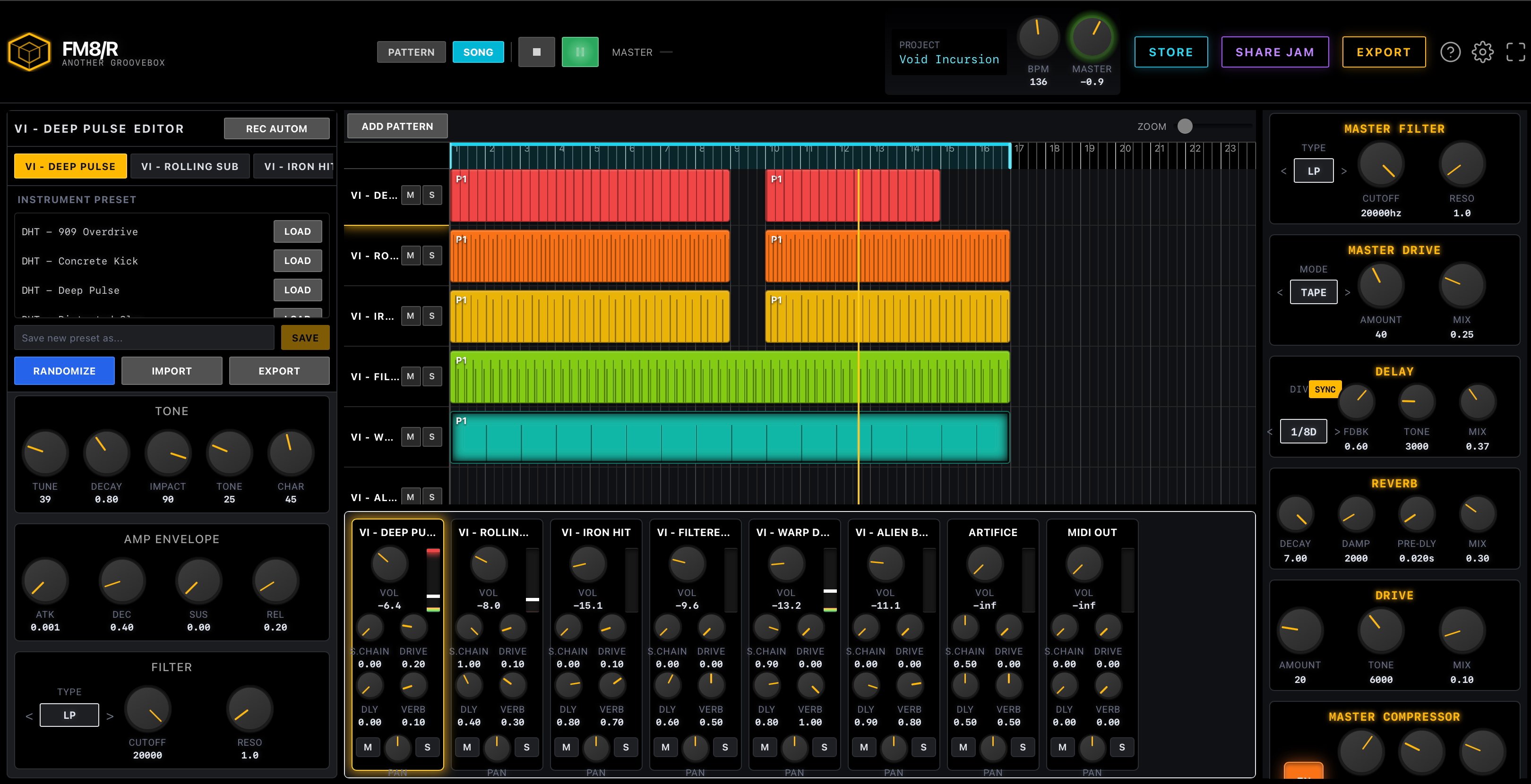Click next arrow for Master Filter type
This screenshot has width=1531, height=784.
[x=1344, y=171]
